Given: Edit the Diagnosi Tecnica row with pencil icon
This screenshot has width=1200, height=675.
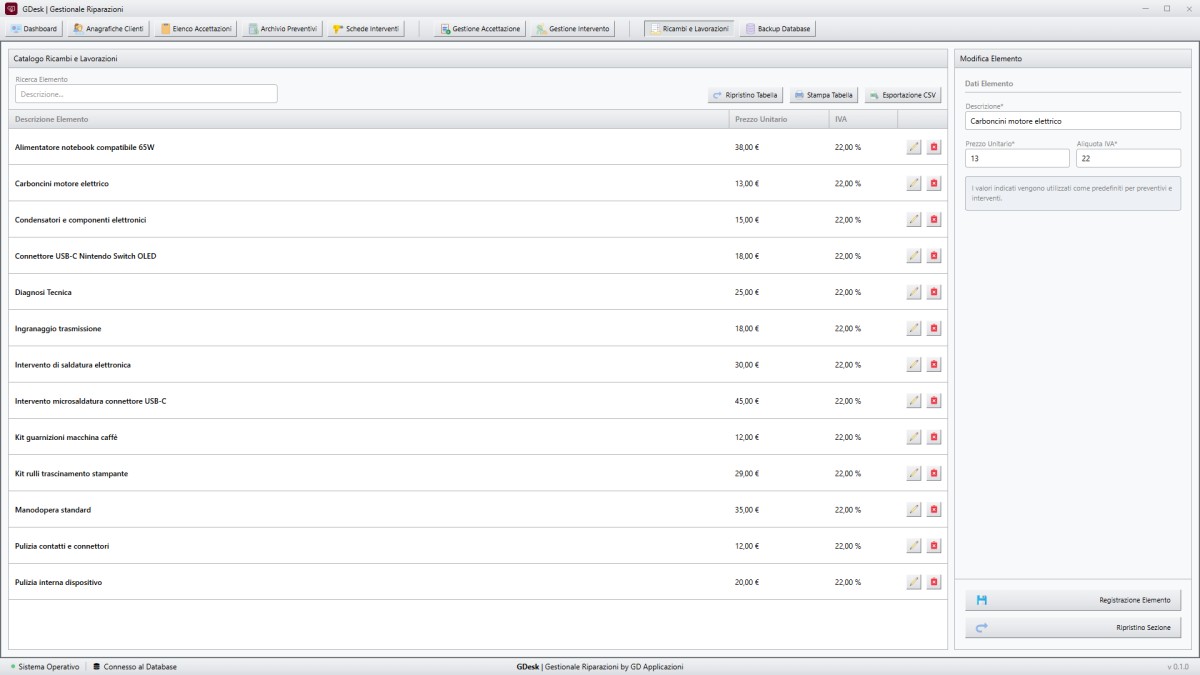Looking at the screenshot, I should click(913, 292).
